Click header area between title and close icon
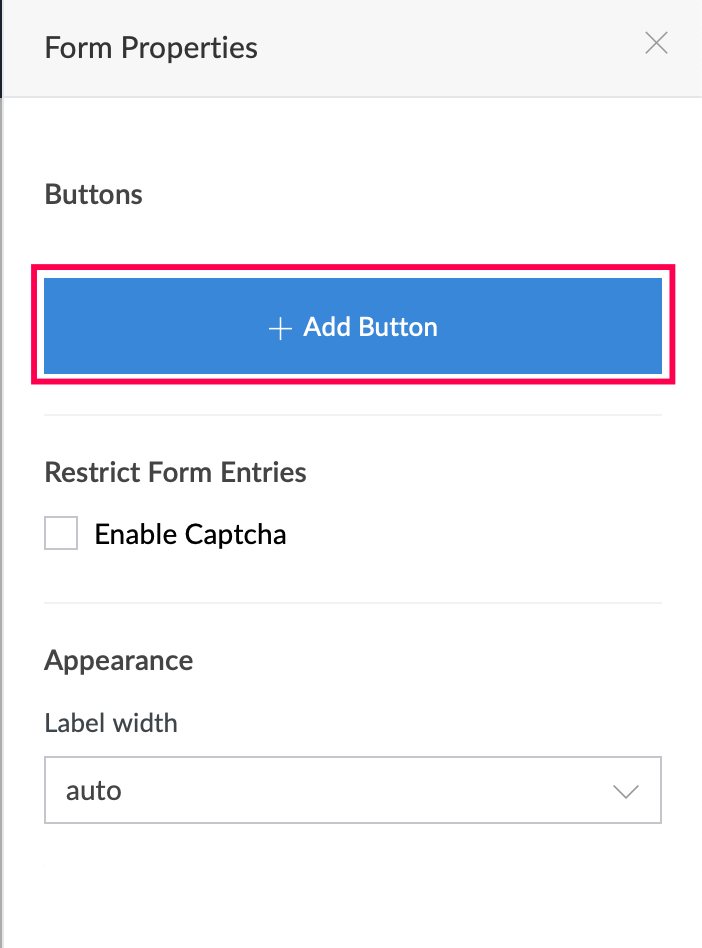Viewport: 702px width, 948px height. click(x=450, y=48)
